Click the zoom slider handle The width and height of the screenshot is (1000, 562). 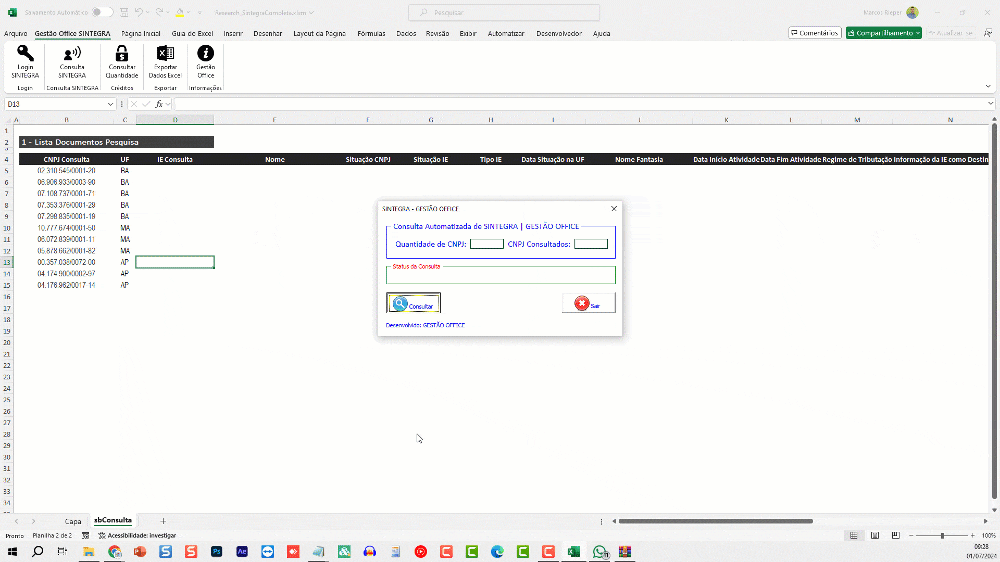pyautogui.click(x=942, y=535)
